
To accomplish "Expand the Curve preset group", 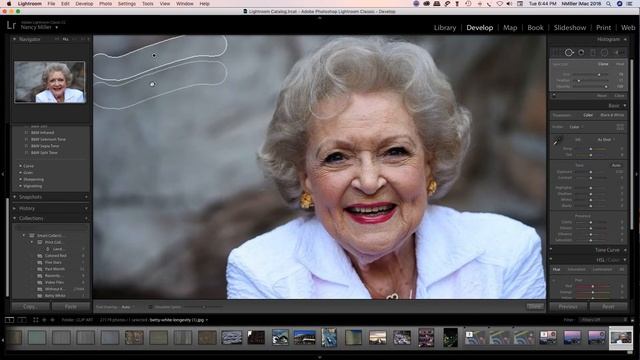I will pyautogui.click(x=20, y=166).
